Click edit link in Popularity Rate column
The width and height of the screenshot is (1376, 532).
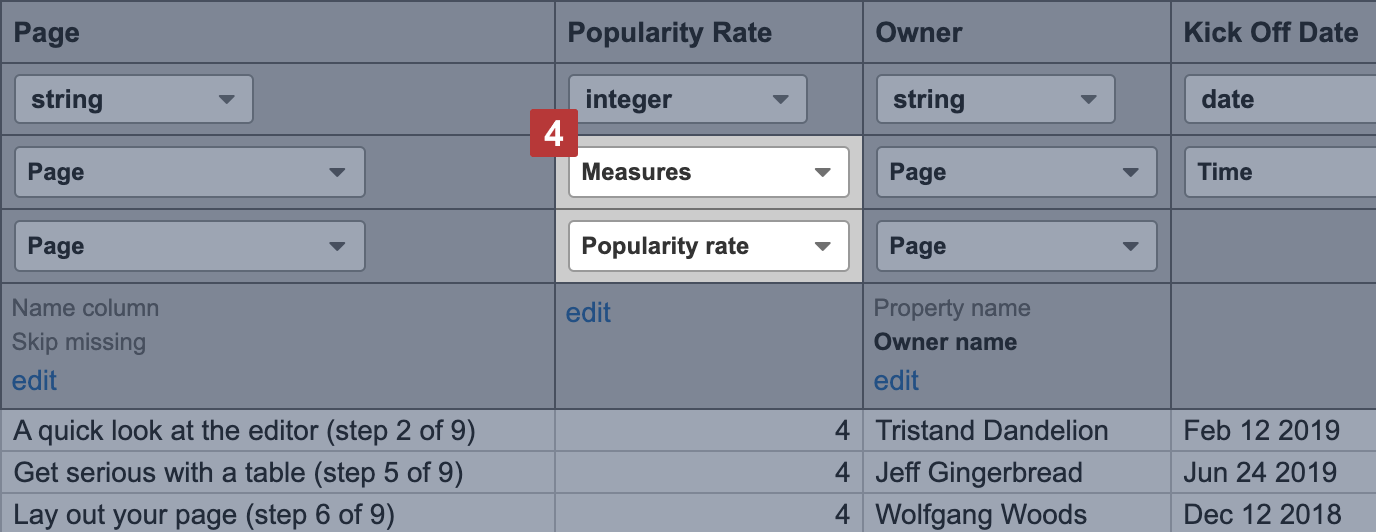point(588,313)
